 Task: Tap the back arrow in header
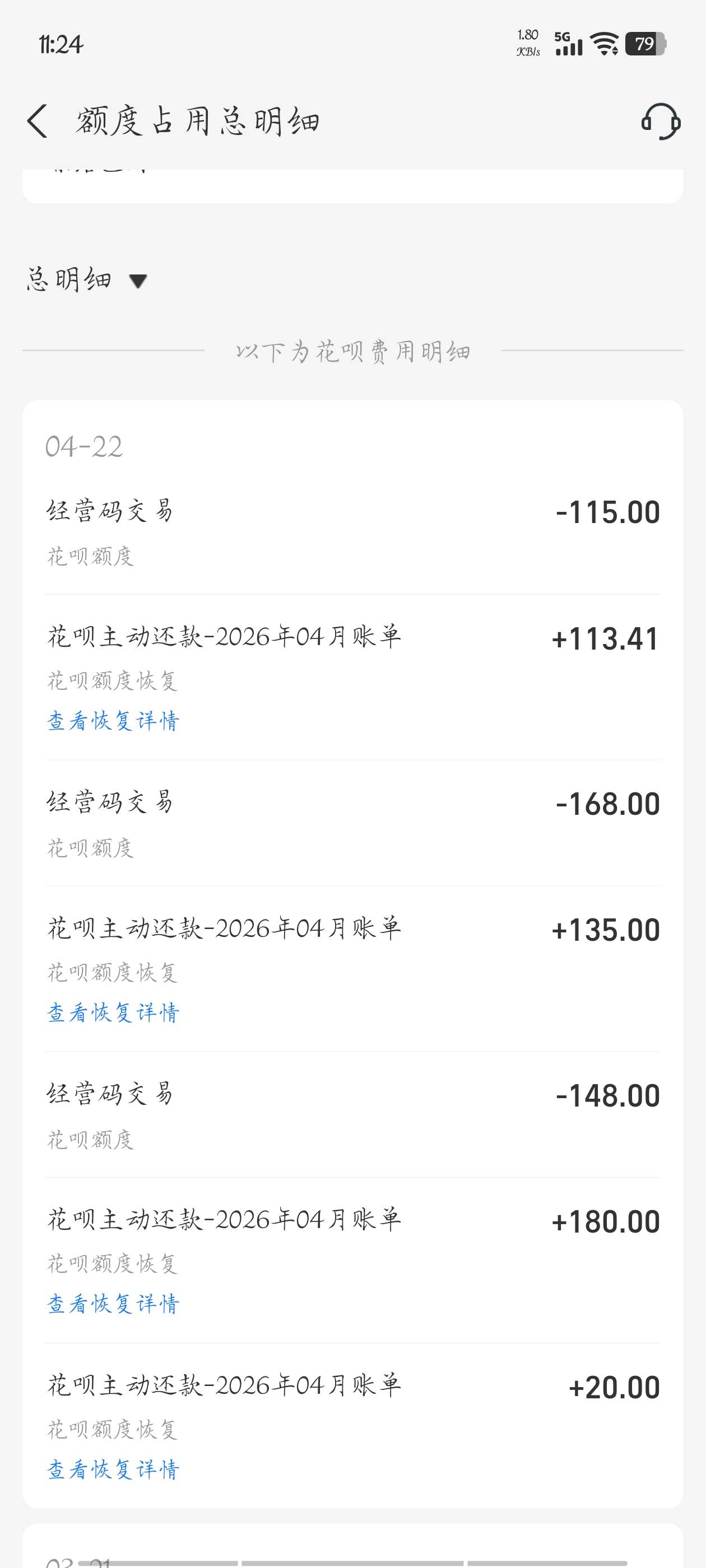click(x=38, y=120)
